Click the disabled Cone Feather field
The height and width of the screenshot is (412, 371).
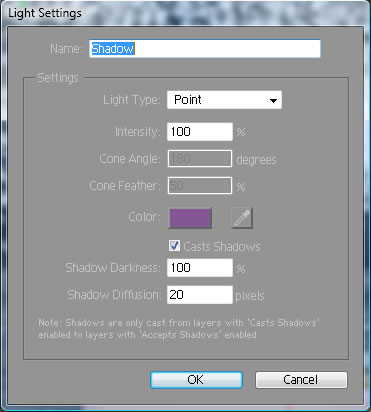[200, 185]
